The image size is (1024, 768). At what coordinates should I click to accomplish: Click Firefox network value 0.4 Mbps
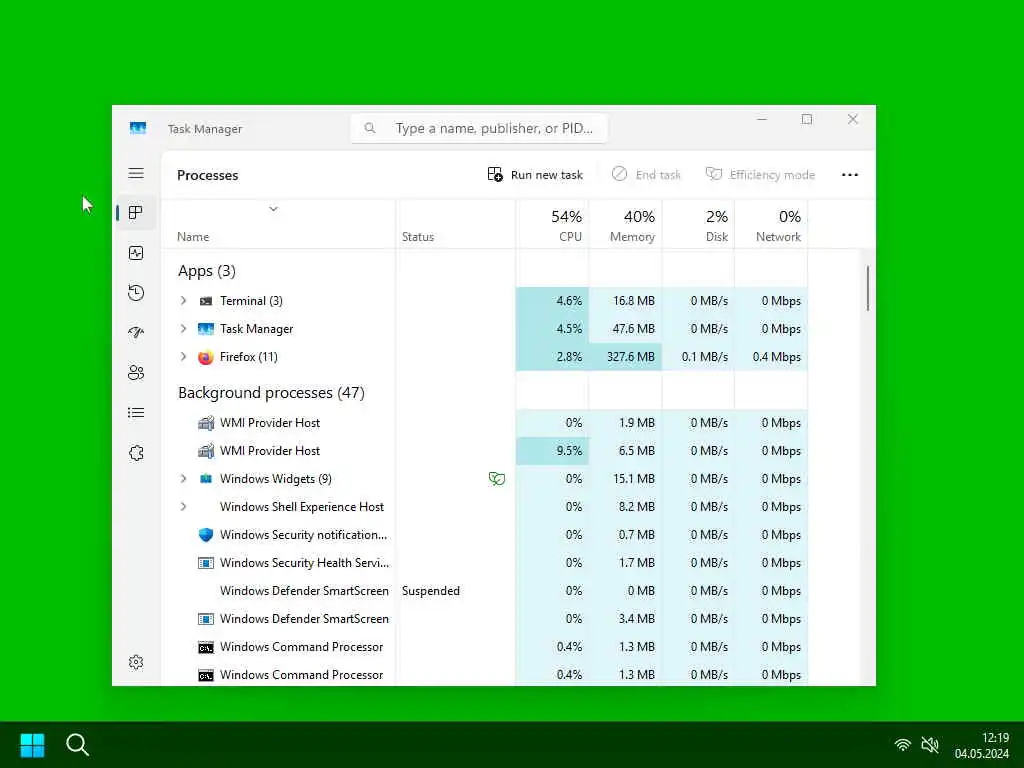[x=776, y=357]
